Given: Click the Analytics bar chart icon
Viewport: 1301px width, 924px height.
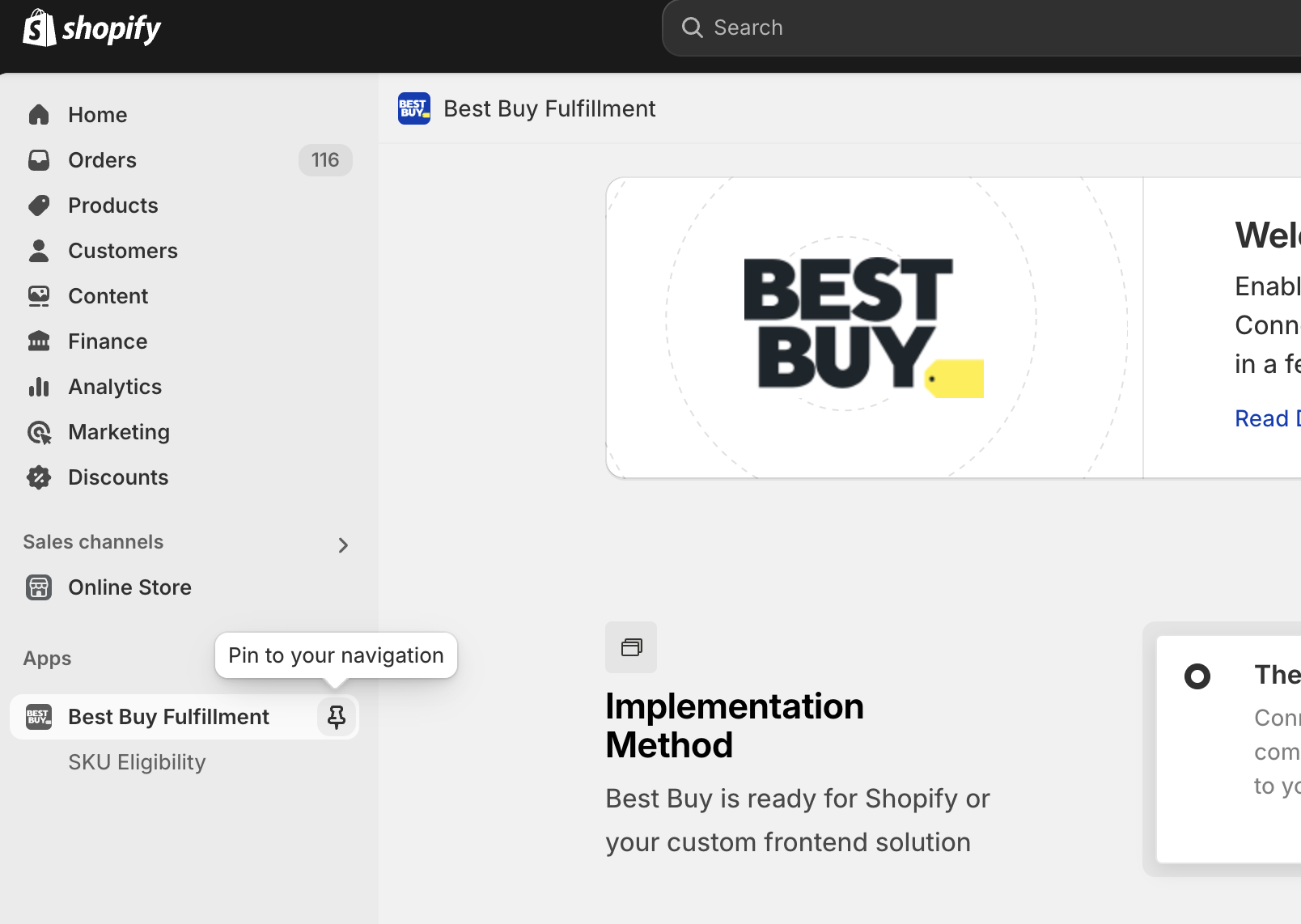Looking at the screenshot, I should pyautogui.click(x=39, y=387).
